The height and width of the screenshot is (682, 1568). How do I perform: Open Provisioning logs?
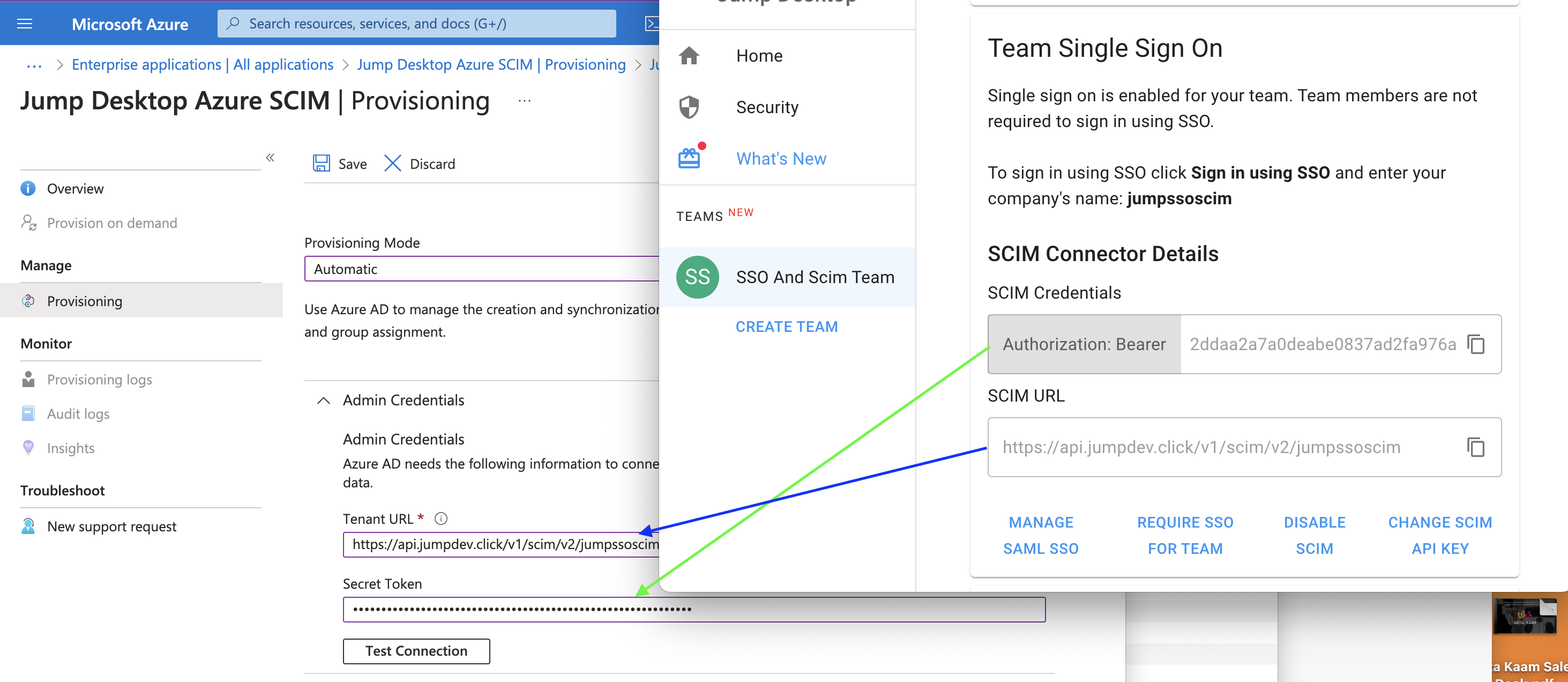coord(100,379)
